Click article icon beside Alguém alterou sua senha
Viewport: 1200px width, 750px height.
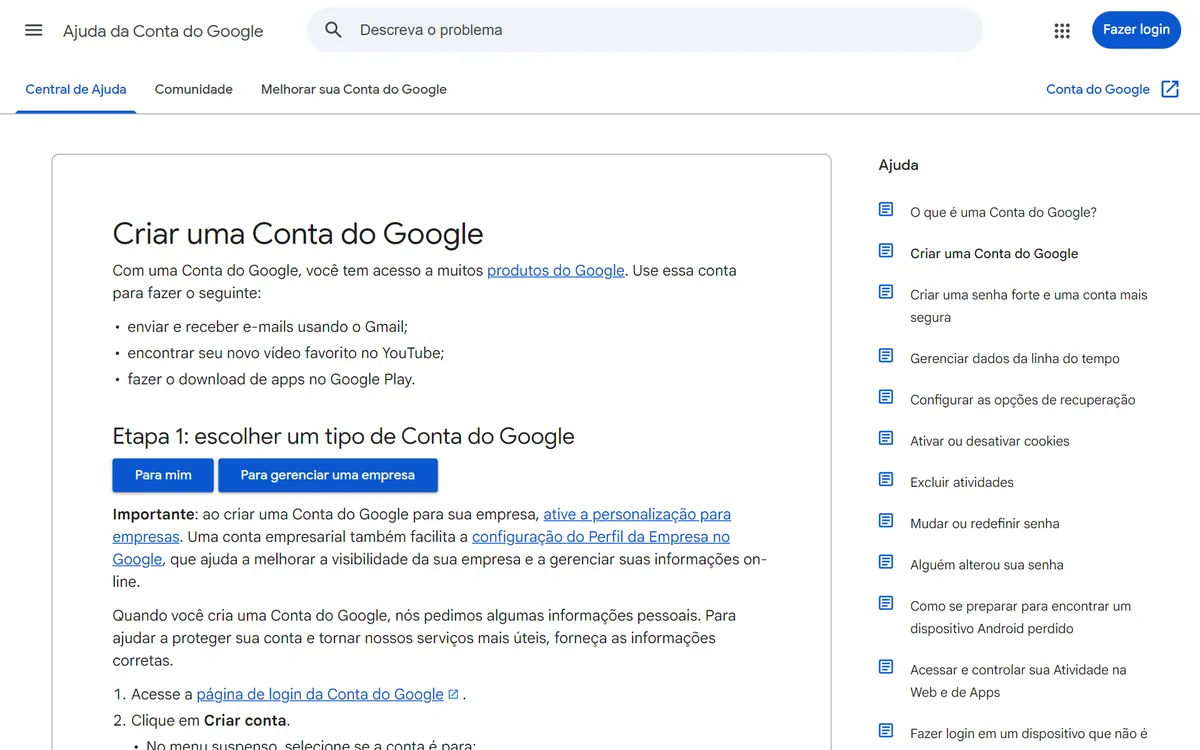pos(886,561)
